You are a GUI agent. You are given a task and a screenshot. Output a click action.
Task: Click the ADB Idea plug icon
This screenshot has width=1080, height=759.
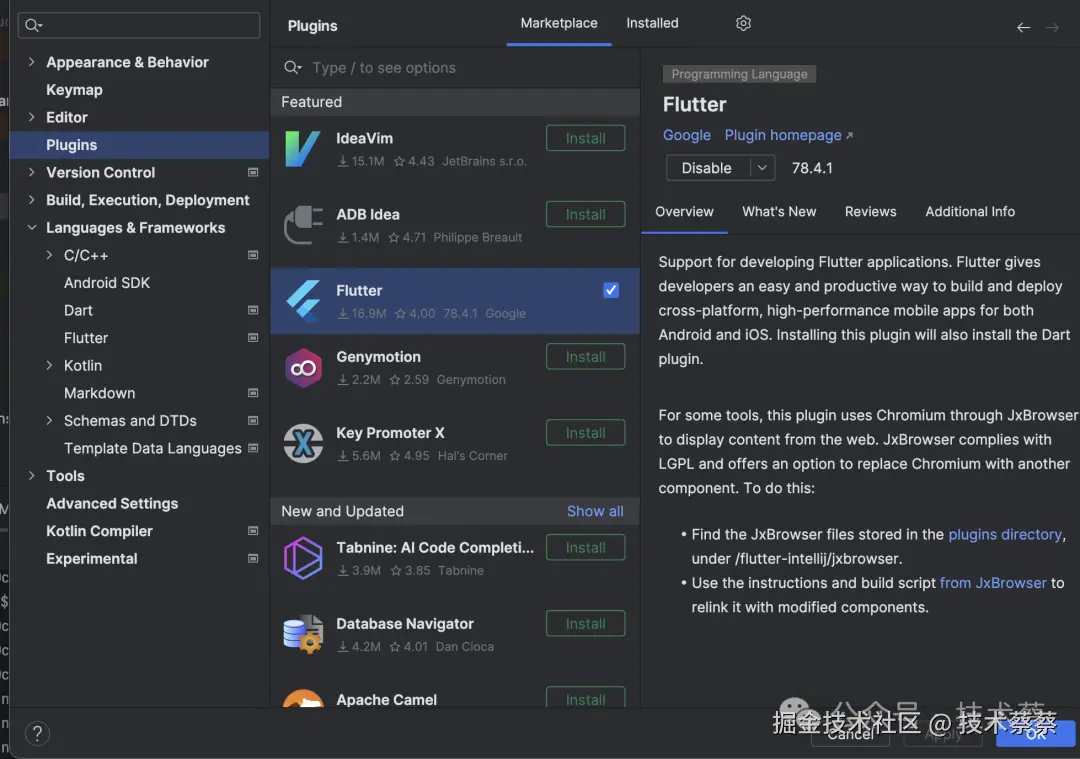click(303, 225)
